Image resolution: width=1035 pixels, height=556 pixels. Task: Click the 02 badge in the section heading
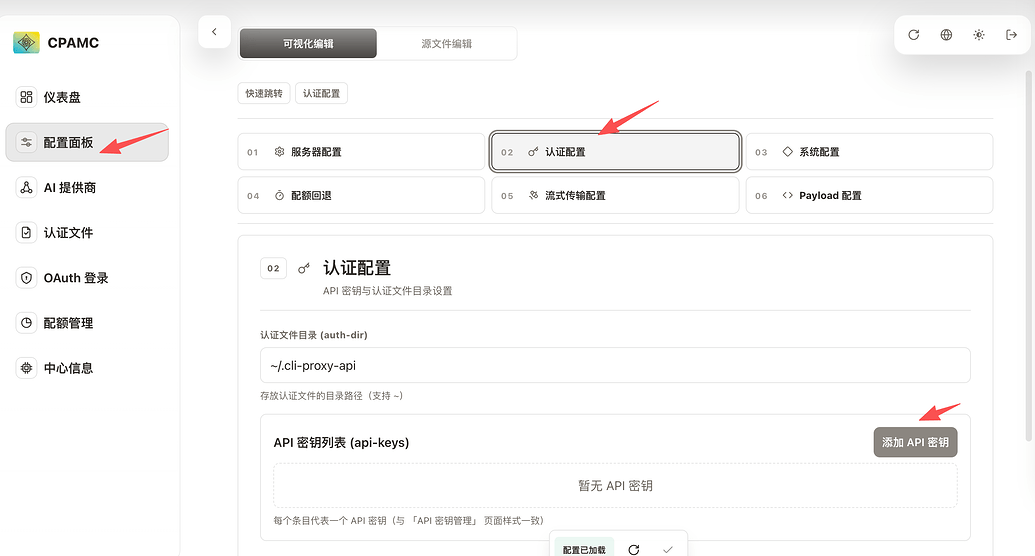(273, 268)
